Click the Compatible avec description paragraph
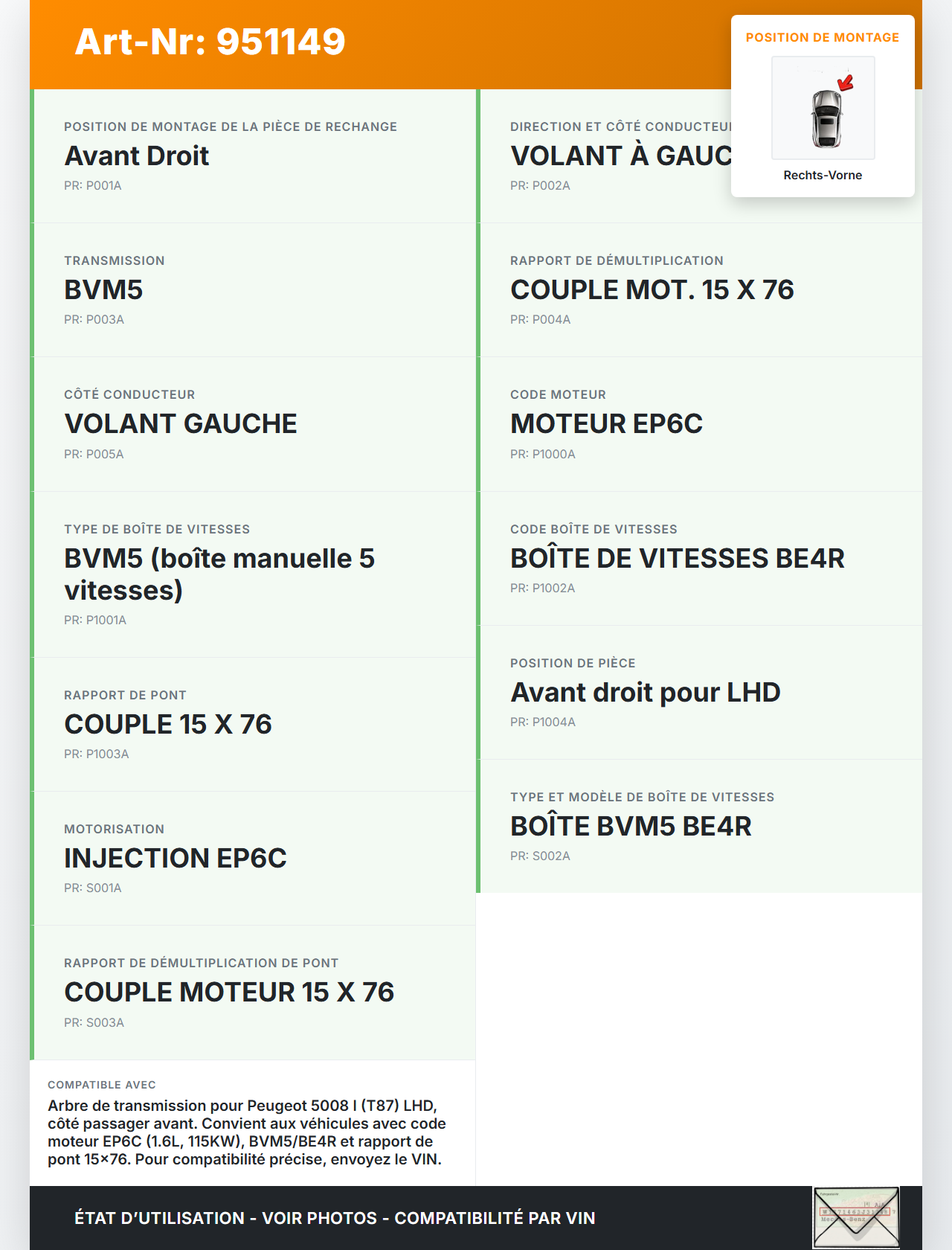Image resolution: width=952 pixels, height=1250 pixels. pyautogui.click(x=247, y=1132)
